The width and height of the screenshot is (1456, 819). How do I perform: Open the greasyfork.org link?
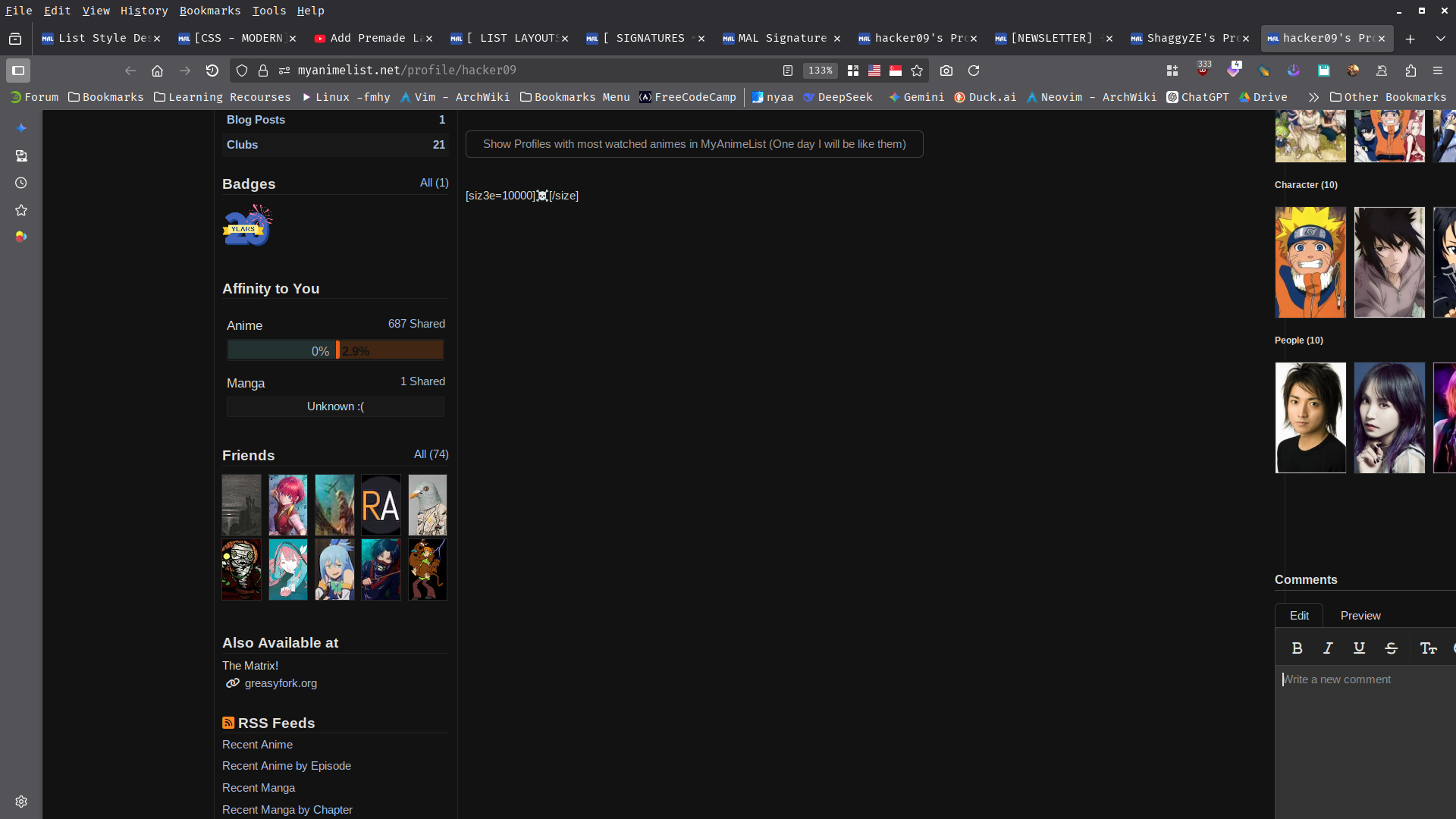[x=281, y=683]
